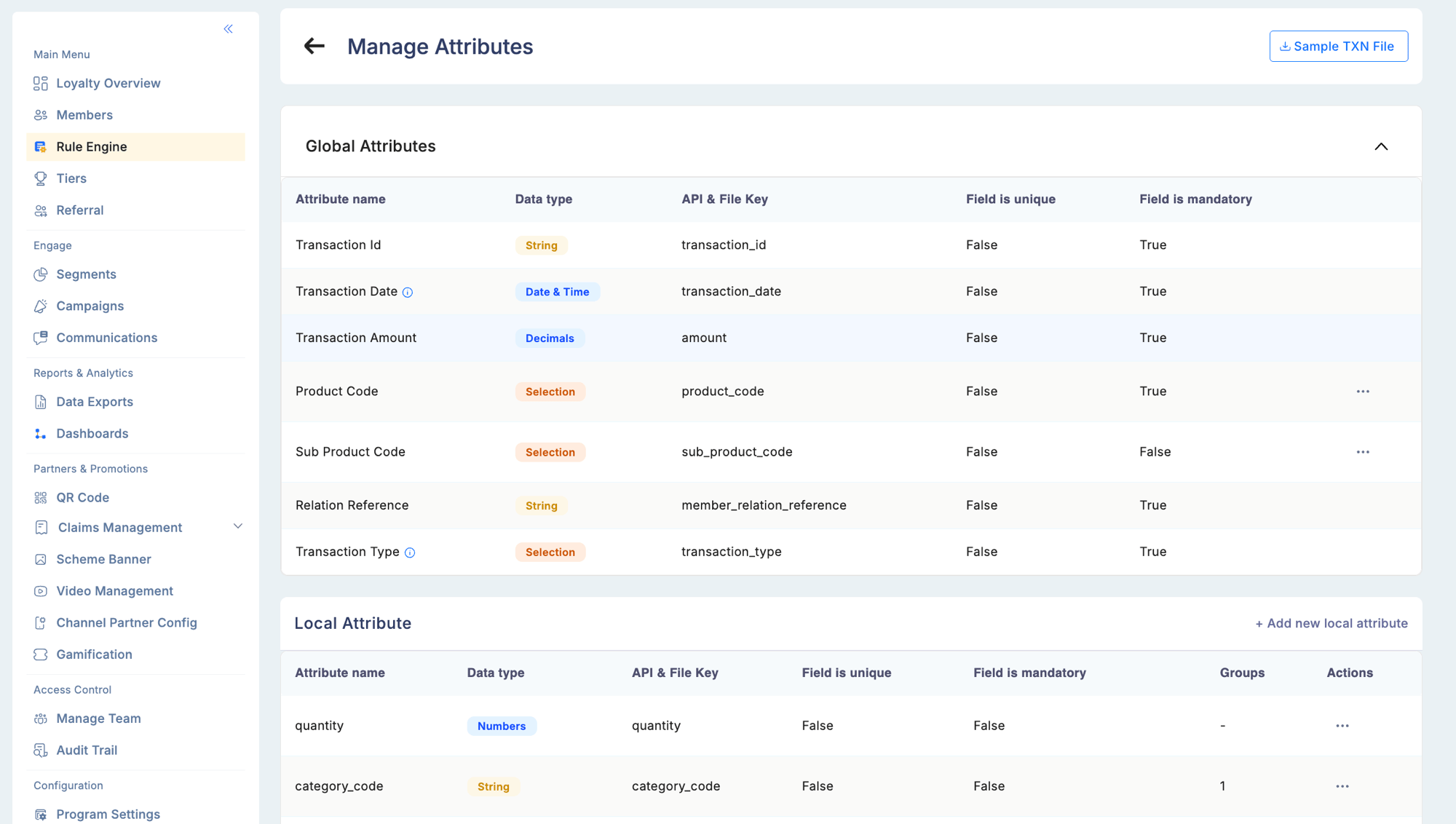This screenshot has width=1456, height=824.
Task: Click the Audit Trail icon
Action: (x=41, y=750)
